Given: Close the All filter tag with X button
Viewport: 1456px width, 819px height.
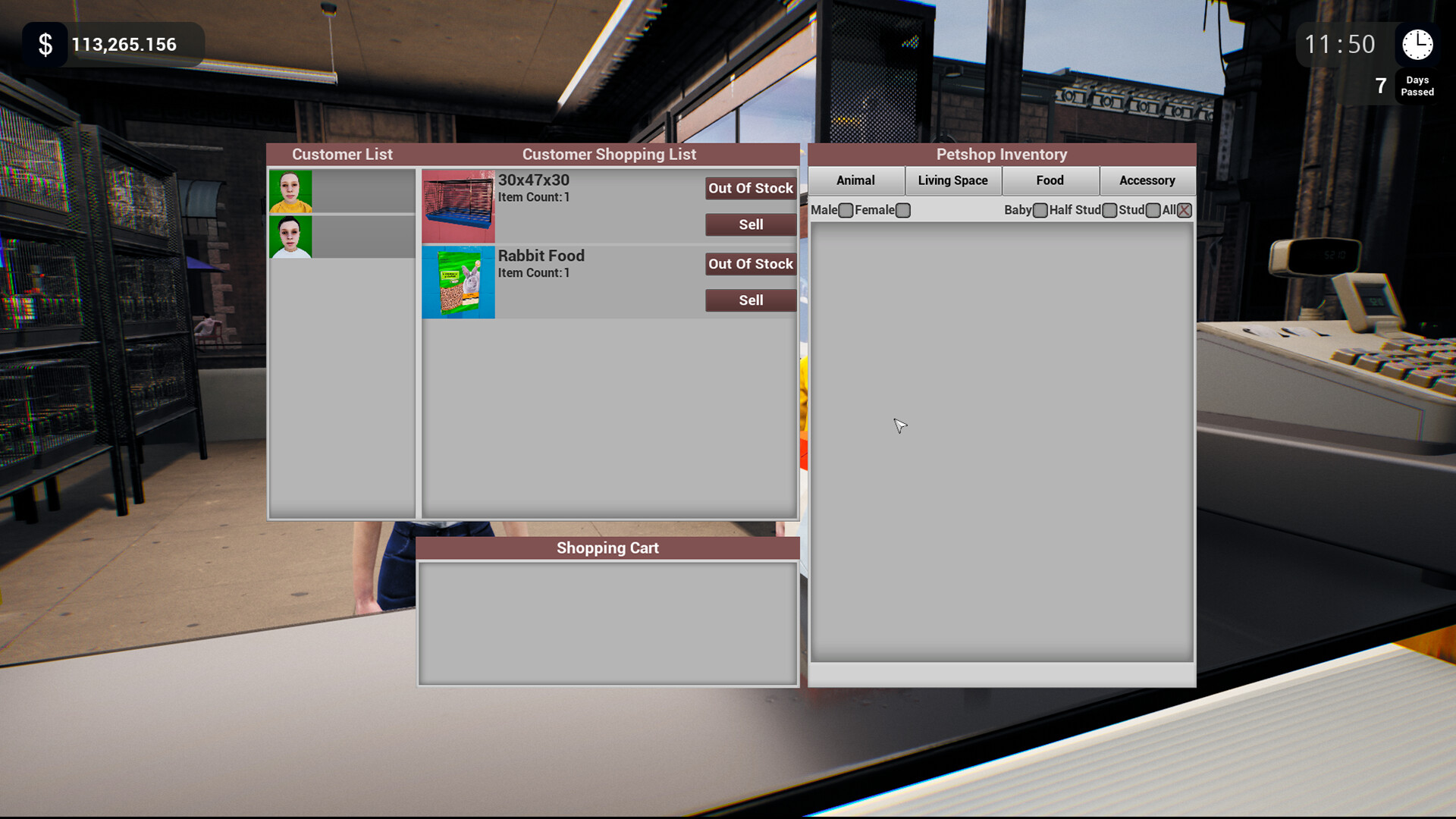Looking at the screenshot, I should tap(1184, 210).
